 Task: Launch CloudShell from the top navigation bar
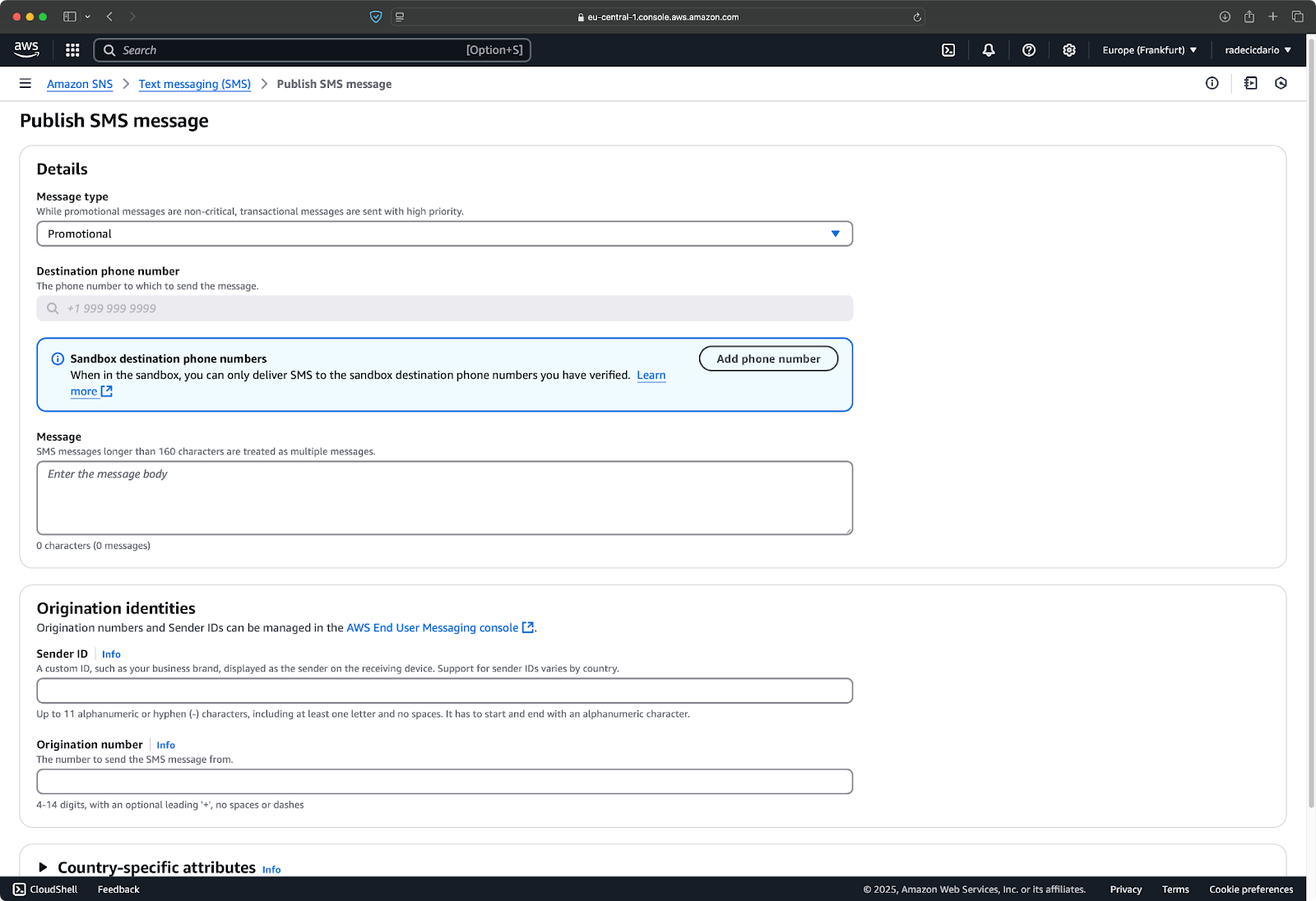948,50
